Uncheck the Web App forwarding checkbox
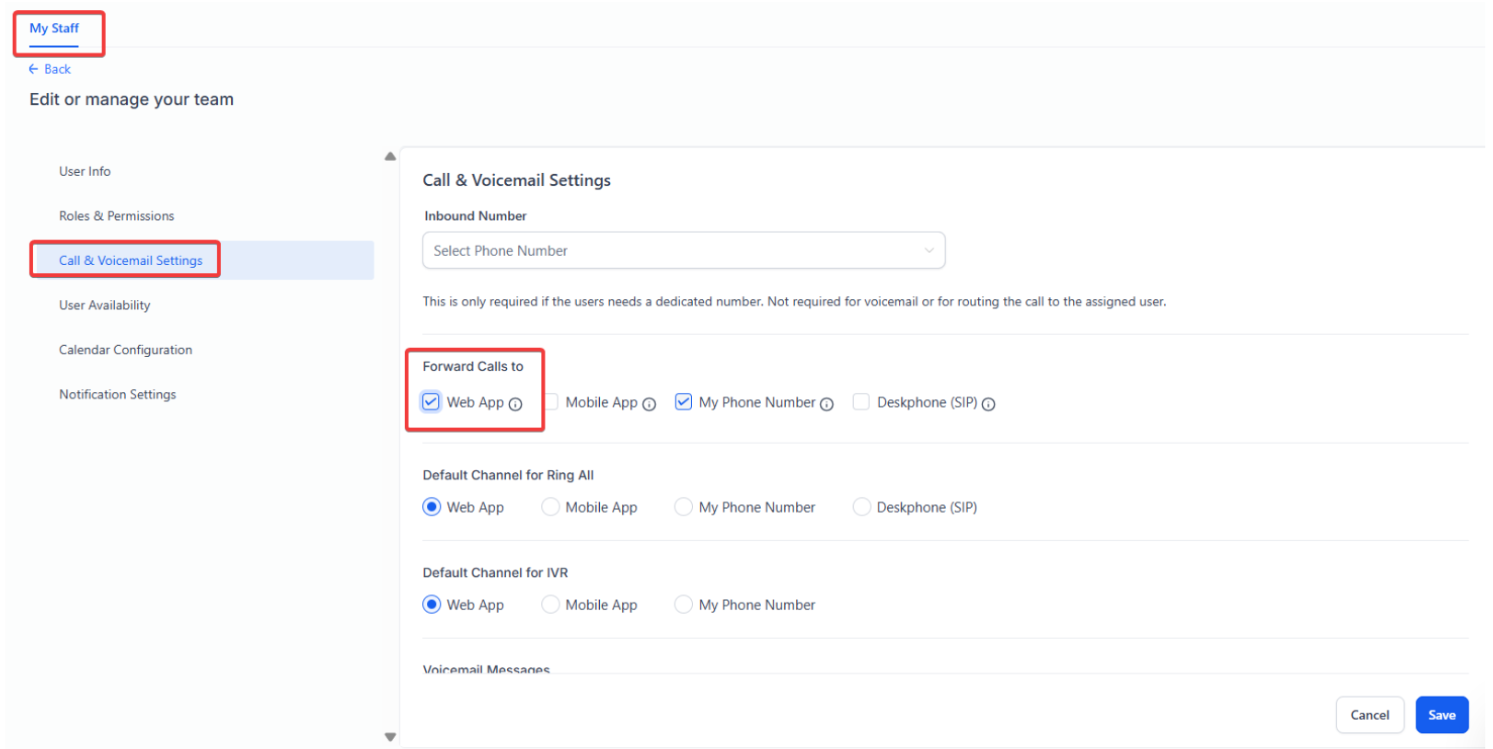1493x749 pixels. (431, 402)
